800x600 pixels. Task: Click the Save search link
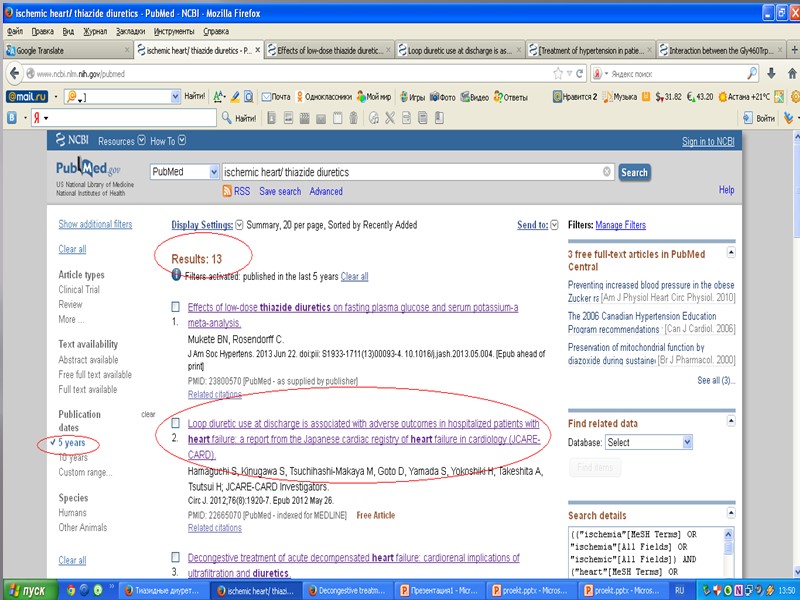(x=280, y=191)
